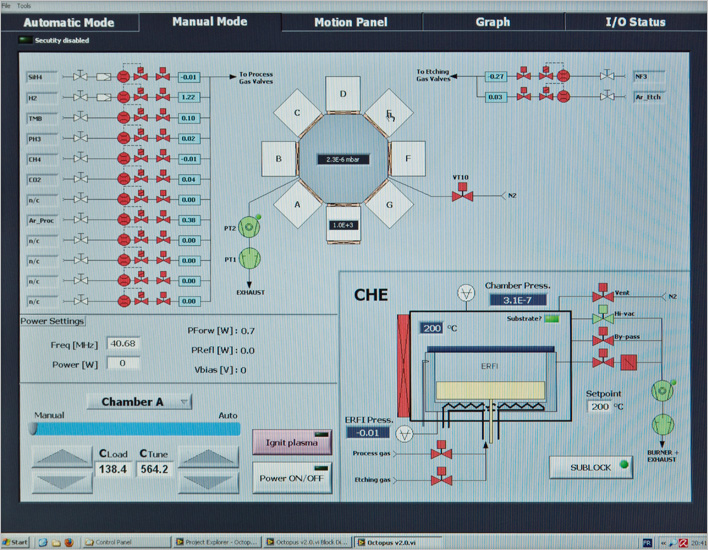This screenshot has width=708, height=550.
Task: Click the VT10 nitrogen valve icon
Action: [461, 196]
